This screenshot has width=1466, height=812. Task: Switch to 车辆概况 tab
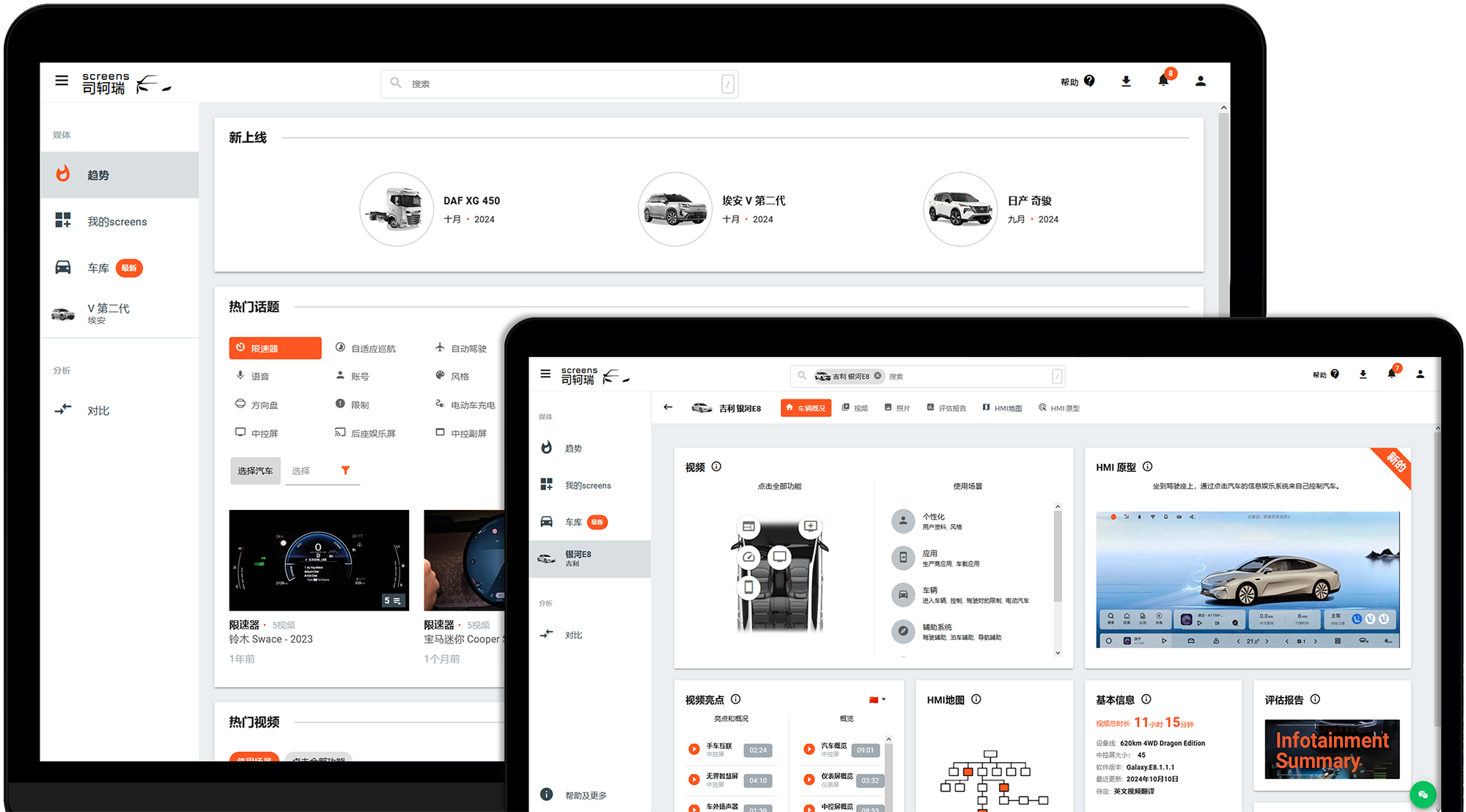tap(806, 408)
